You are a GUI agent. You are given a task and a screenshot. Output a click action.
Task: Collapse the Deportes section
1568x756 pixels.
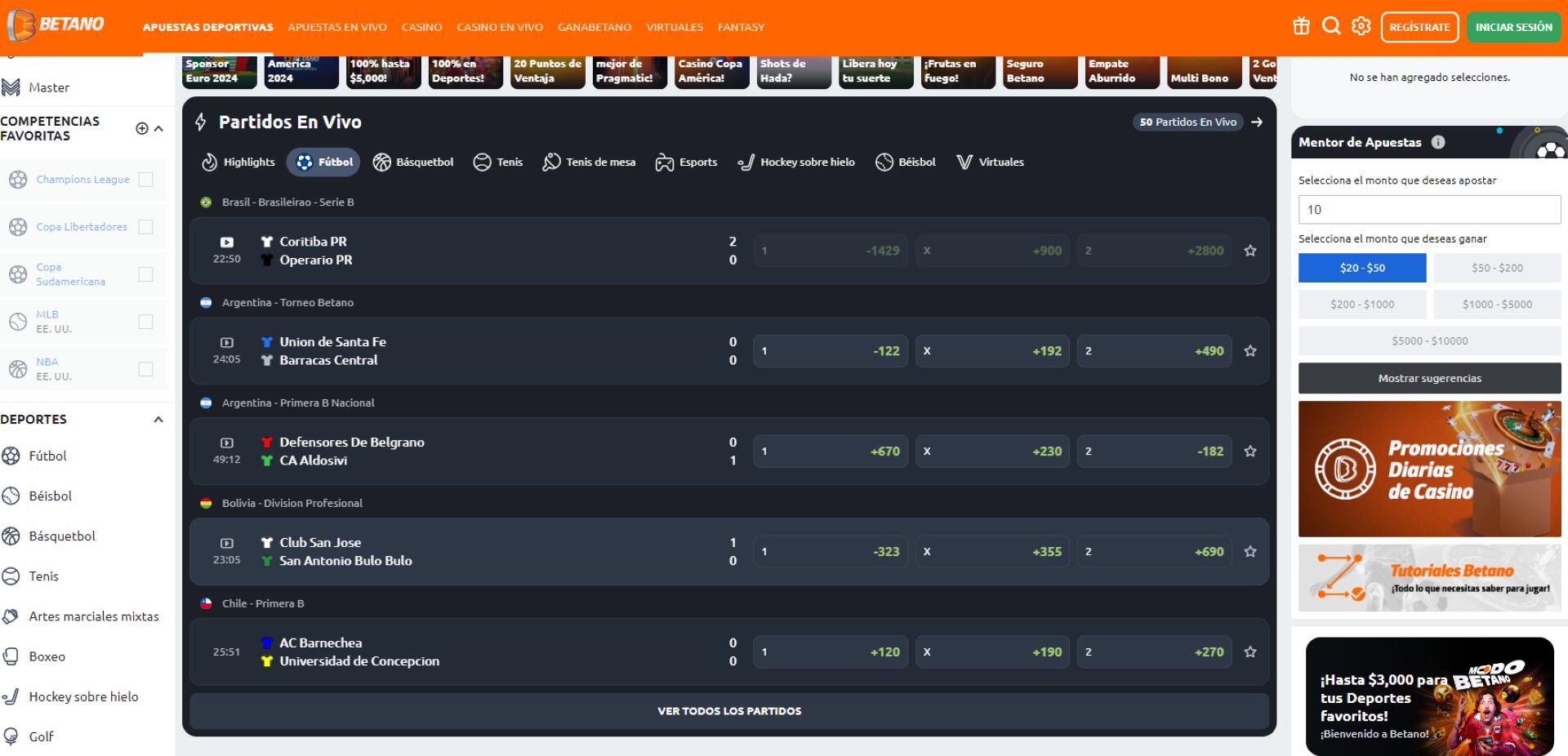158,420
